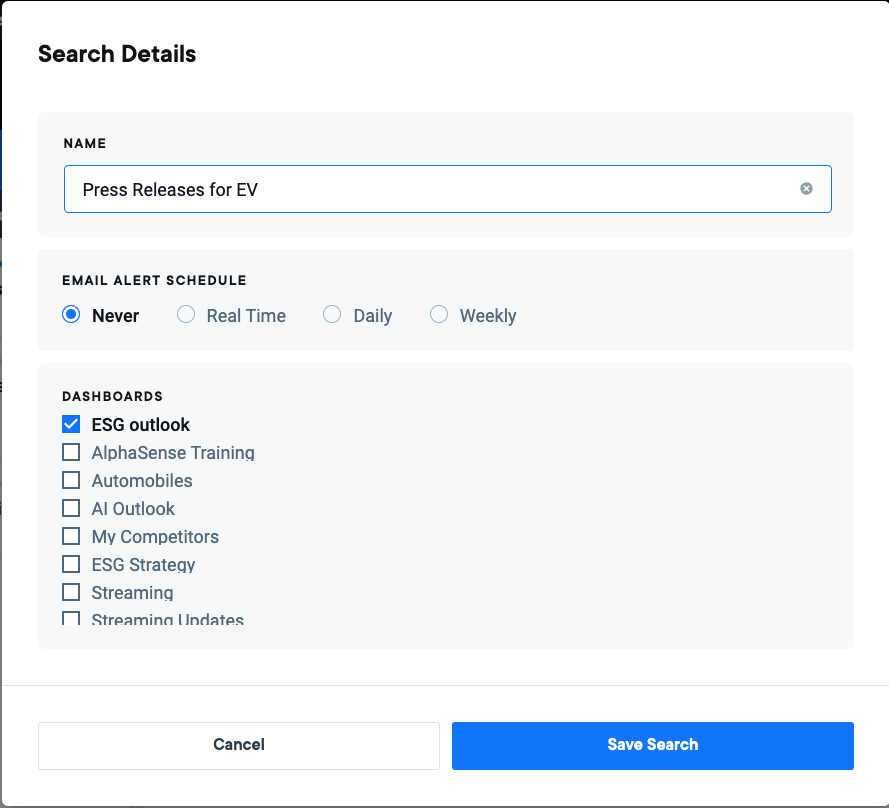Check the Streaming dashboard

point(71,592)
